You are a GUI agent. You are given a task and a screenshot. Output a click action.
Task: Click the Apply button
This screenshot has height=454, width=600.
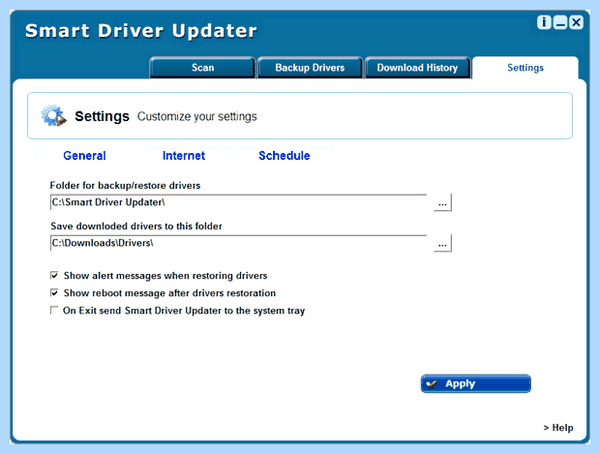(476, 384)
